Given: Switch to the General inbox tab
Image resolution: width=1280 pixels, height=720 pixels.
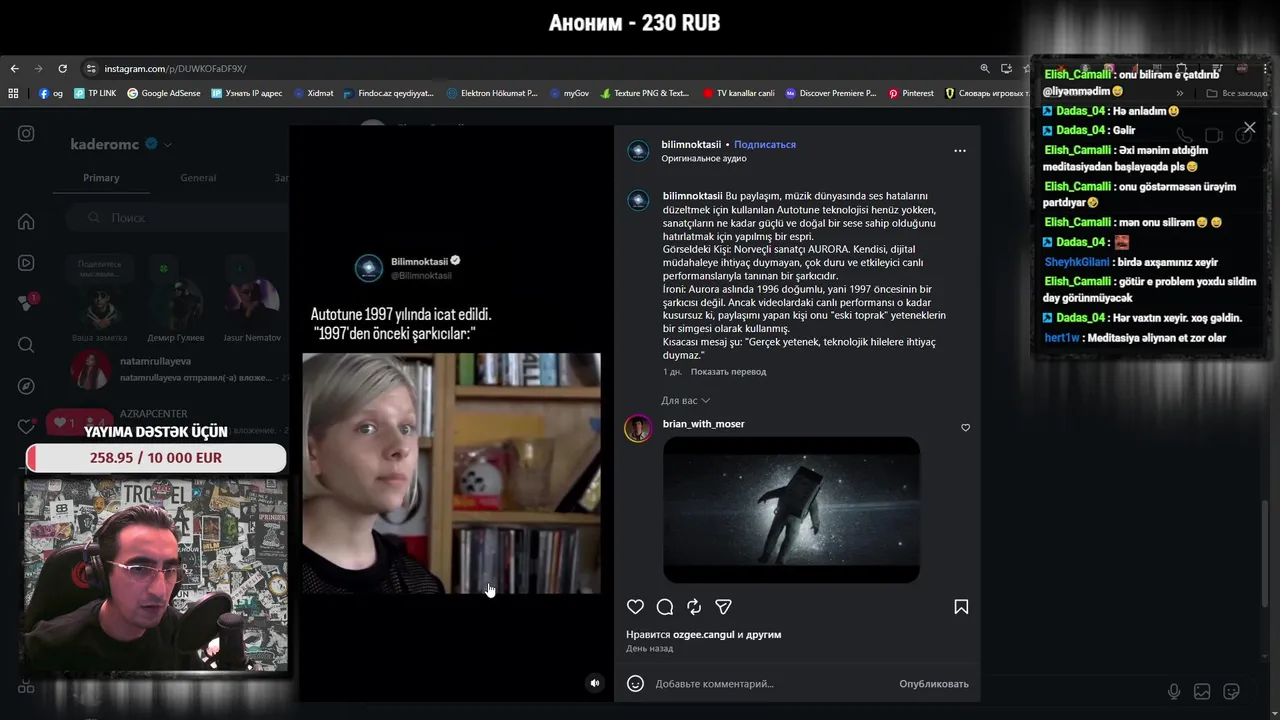Looking at the screenshot, I should (198, 178).
